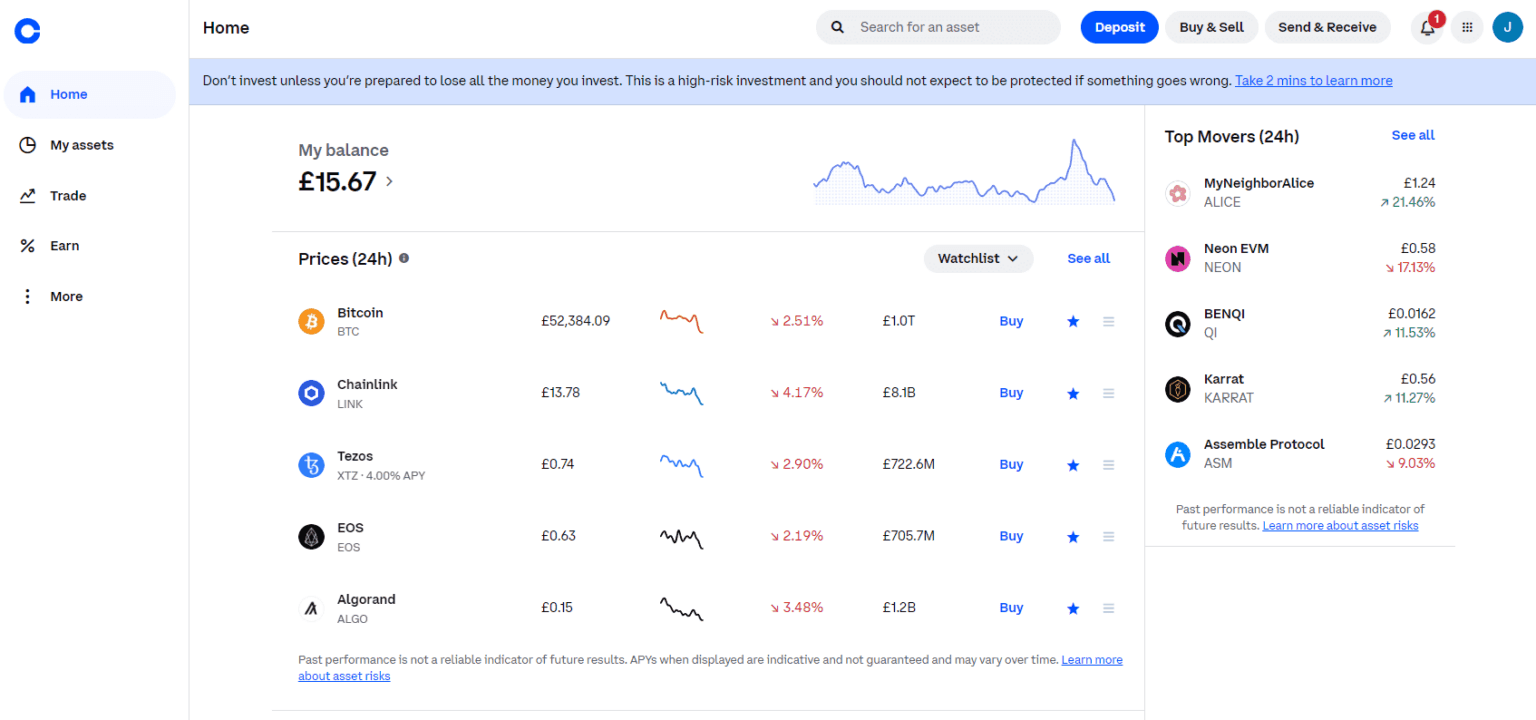Open Take 2 mins to learn more link

(1313, 81)
